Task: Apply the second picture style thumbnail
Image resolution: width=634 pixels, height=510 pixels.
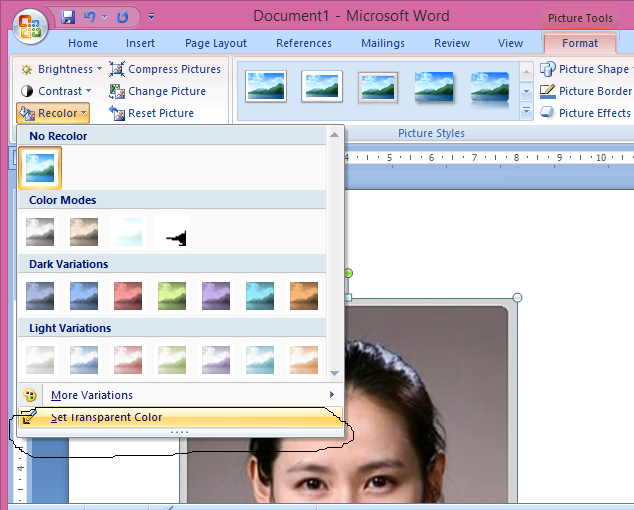Action: coord(322,86)
